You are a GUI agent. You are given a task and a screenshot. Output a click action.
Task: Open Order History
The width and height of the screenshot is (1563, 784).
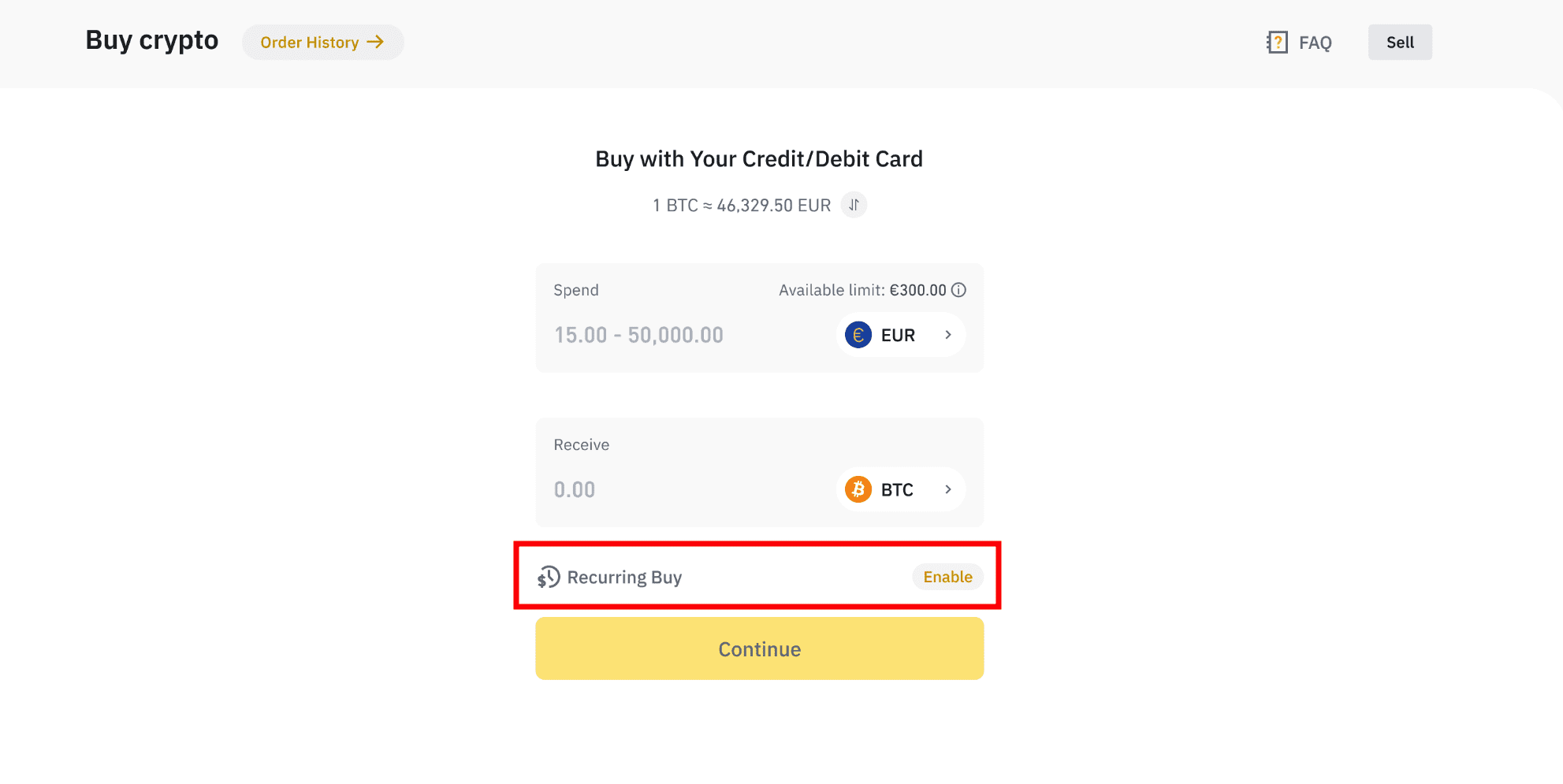pyautogui.click(x=322, y=42)
